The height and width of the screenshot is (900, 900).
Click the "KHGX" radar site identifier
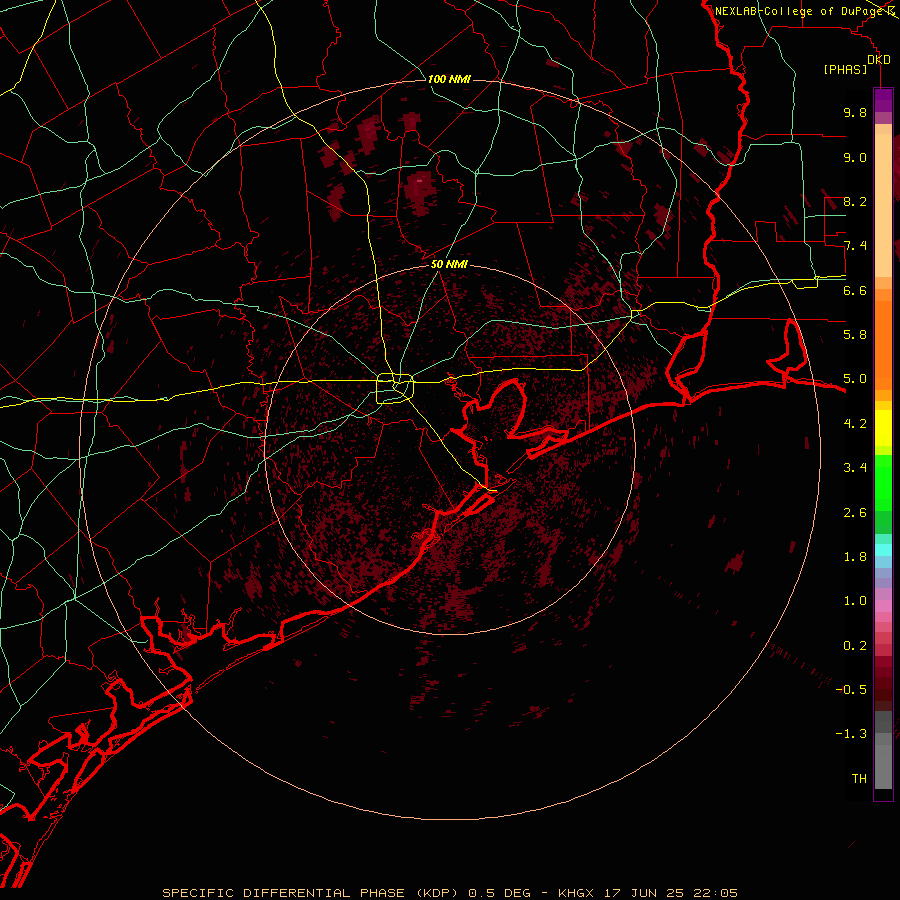(x=576, y=893)
